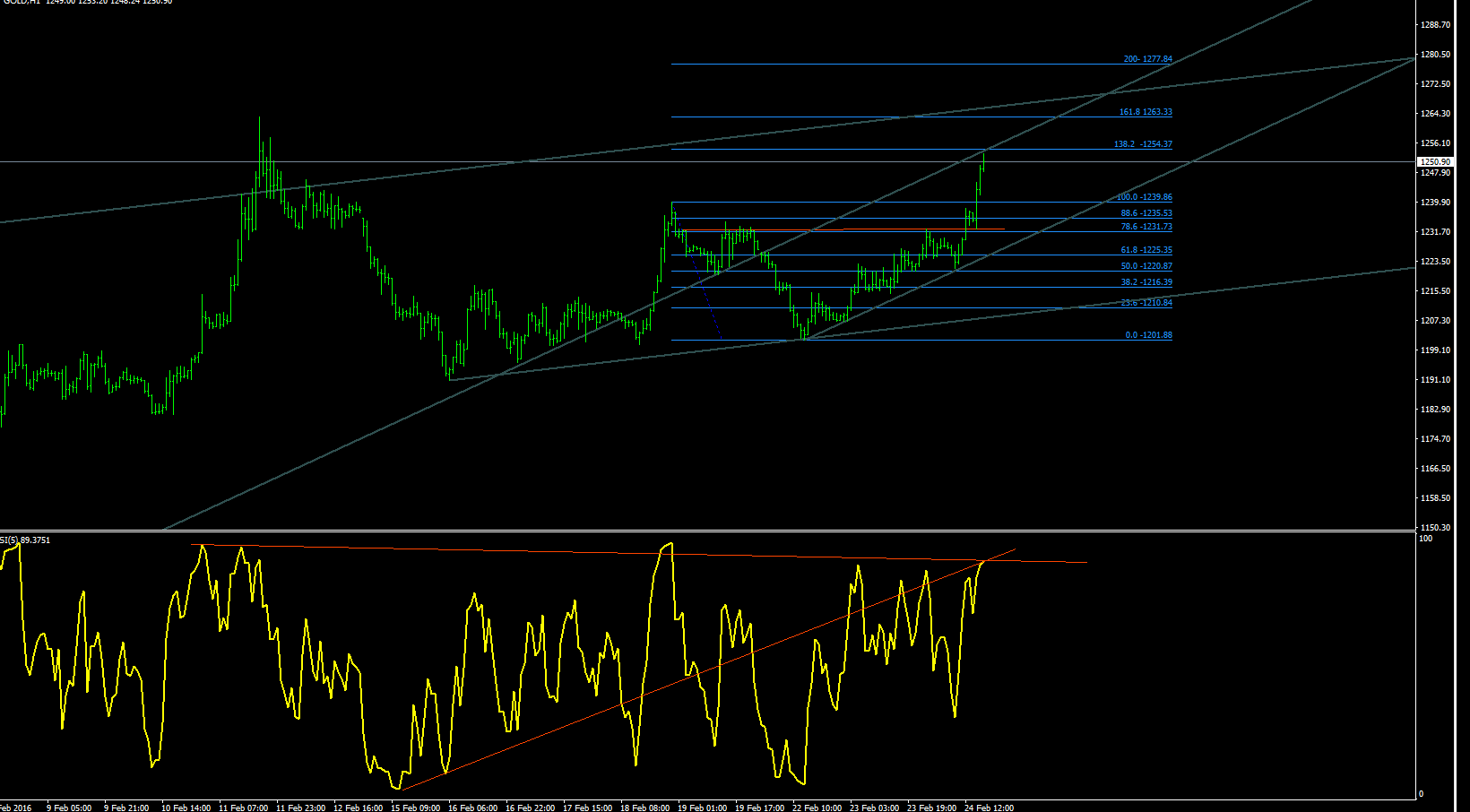Select the '19 Feb 17:00' time label
The height and width of the screenshot is (812, 1470).
760,808
